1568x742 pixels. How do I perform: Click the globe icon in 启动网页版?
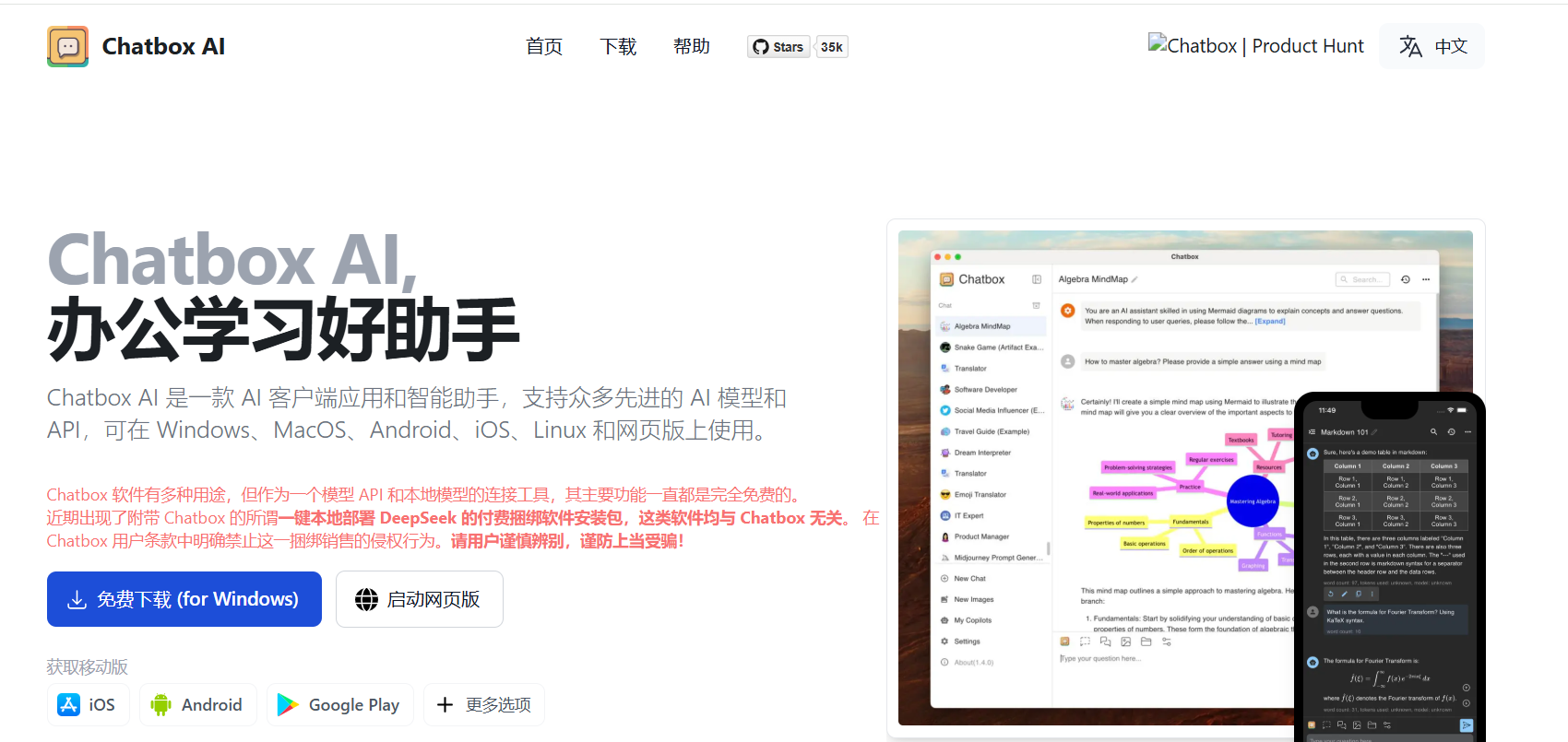[366, 600]
